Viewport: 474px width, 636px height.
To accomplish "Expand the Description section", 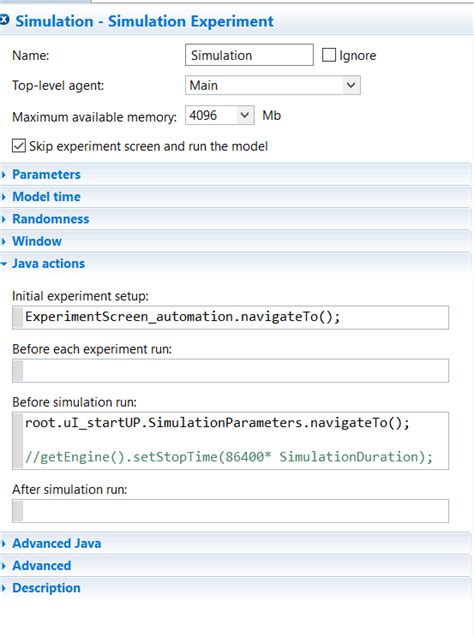I will [x=46, y=588].
